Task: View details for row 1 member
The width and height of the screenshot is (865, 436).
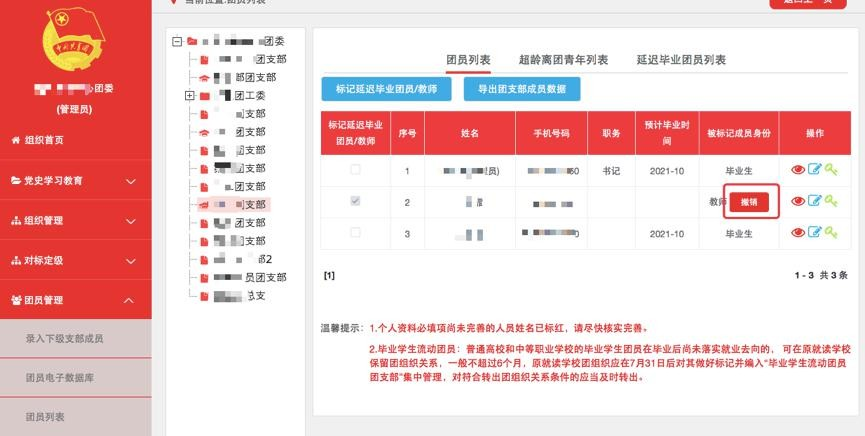Action: click(798, 170)
